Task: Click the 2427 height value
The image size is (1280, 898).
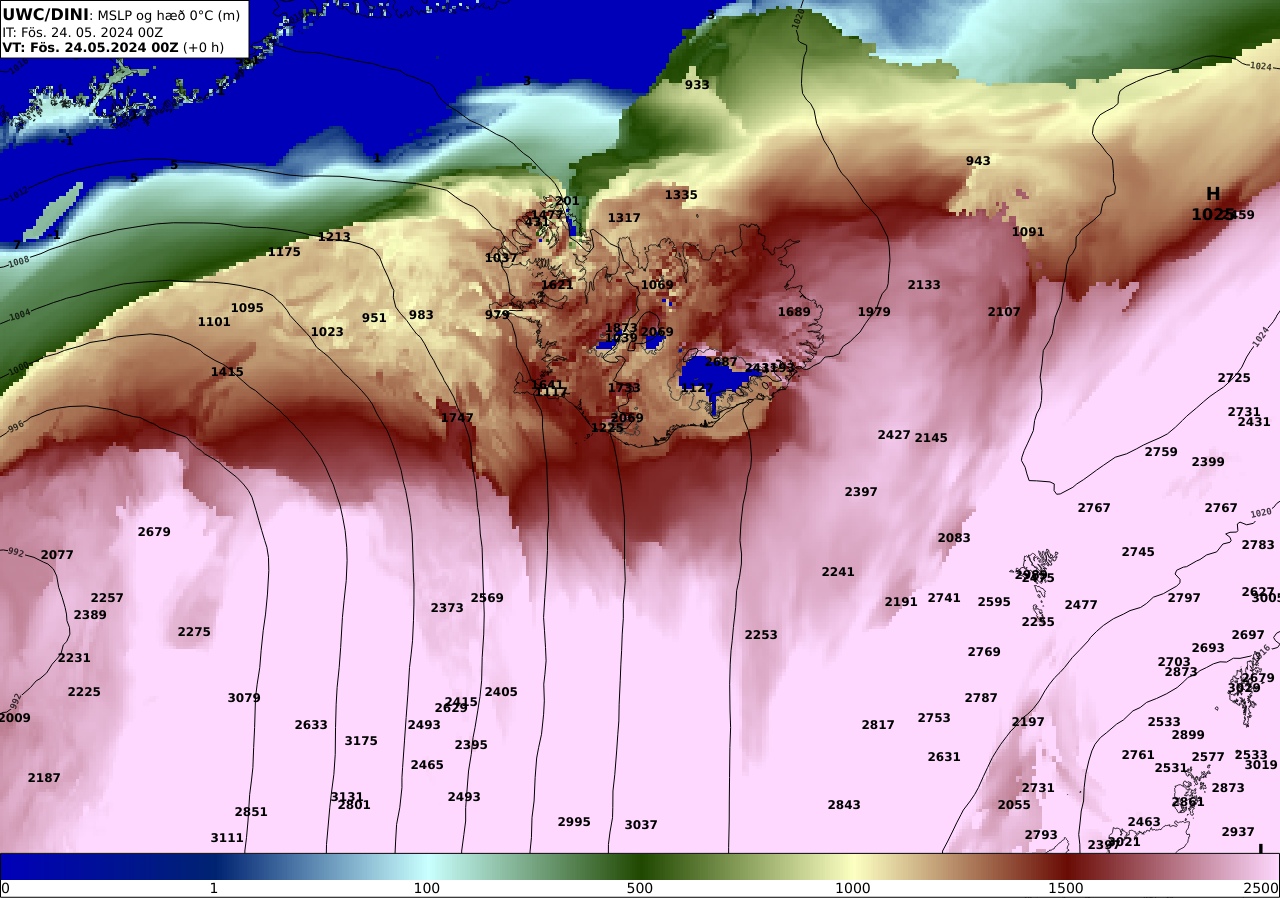Action: pos(894,435)
